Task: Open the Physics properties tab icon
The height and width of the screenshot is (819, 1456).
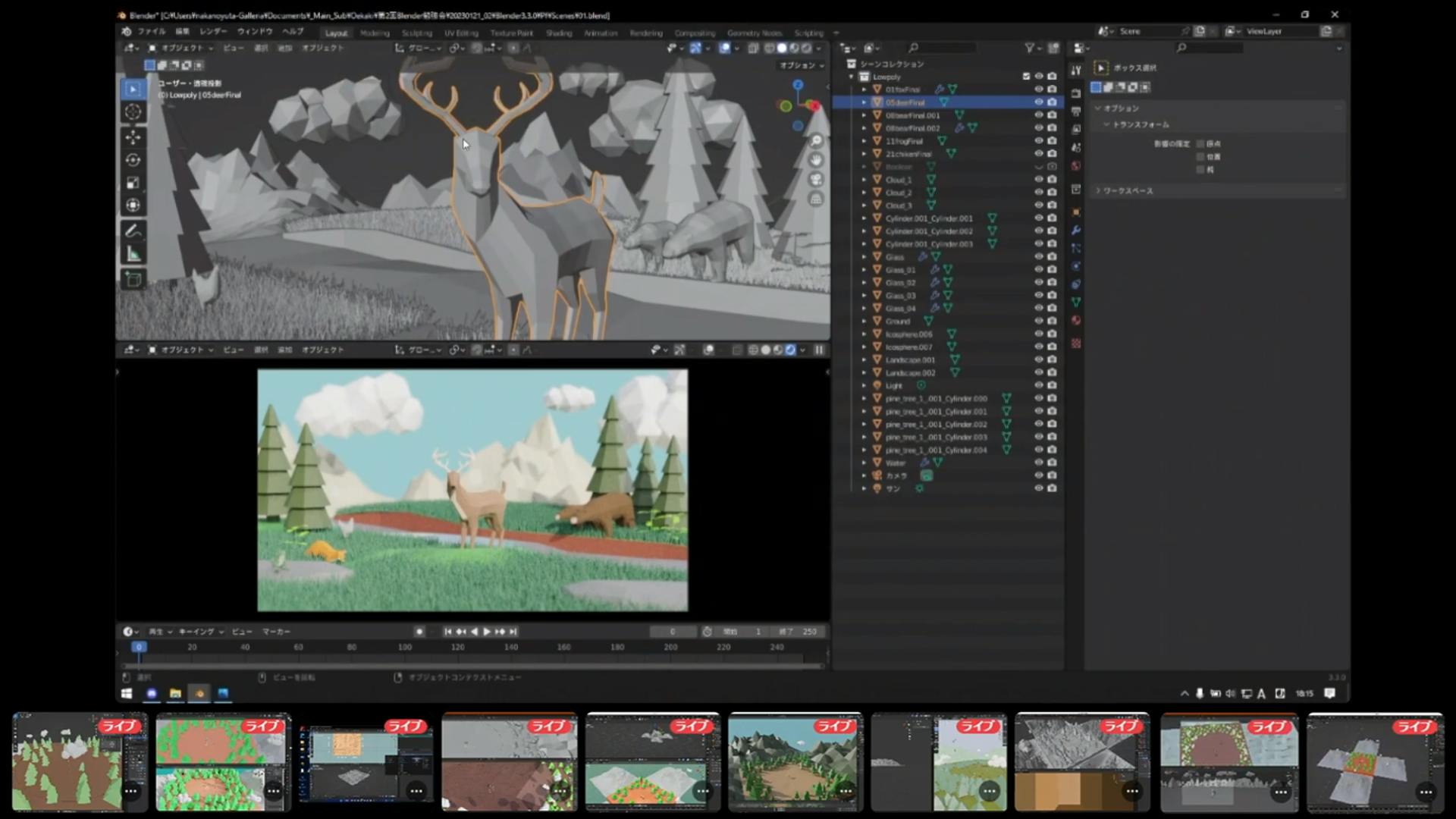Action: pyautogui.click(x=1075, y=267)
